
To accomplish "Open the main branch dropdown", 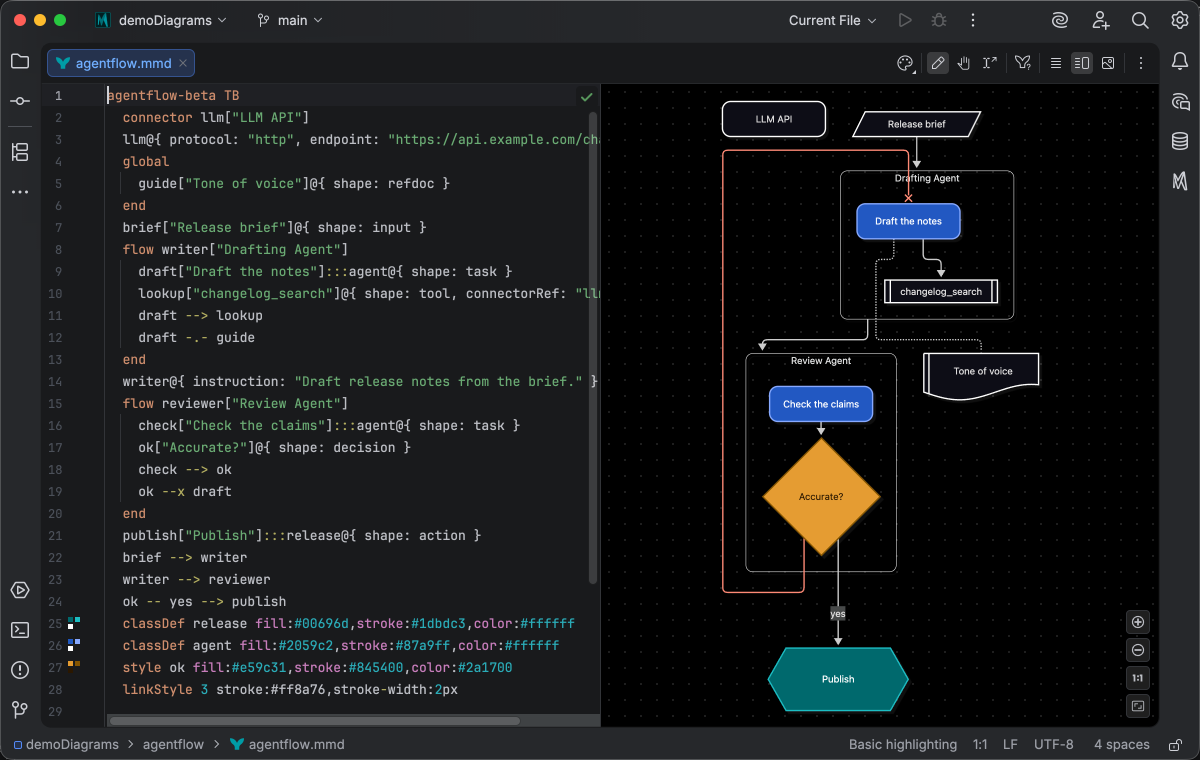I will (290, 20).
